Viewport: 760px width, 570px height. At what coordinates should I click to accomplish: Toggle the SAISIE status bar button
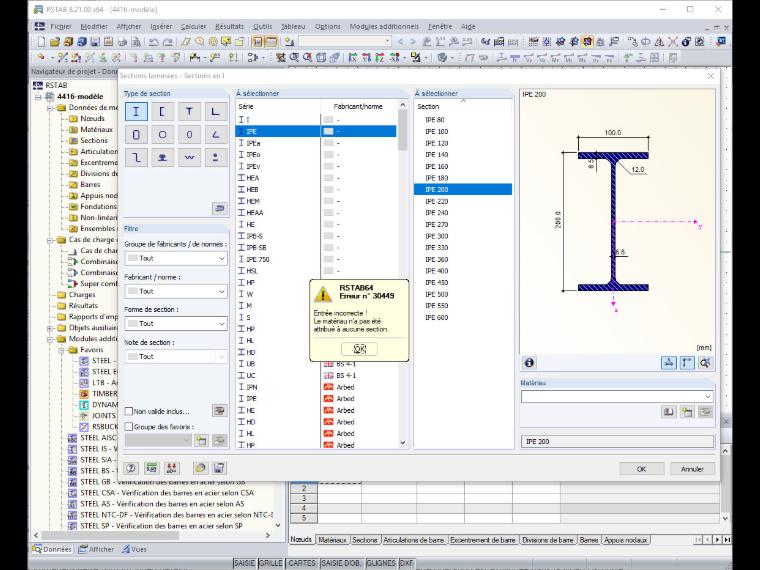pos(244,563)
